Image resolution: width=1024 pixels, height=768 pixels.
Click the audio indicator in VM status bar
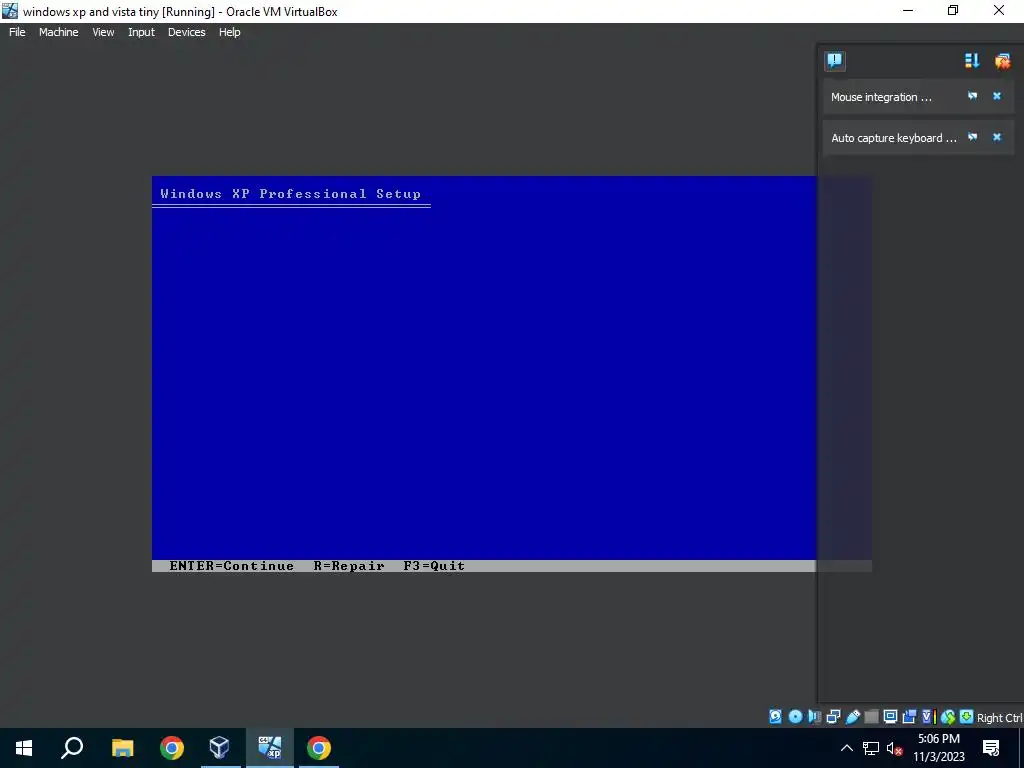tap(814, 716)
